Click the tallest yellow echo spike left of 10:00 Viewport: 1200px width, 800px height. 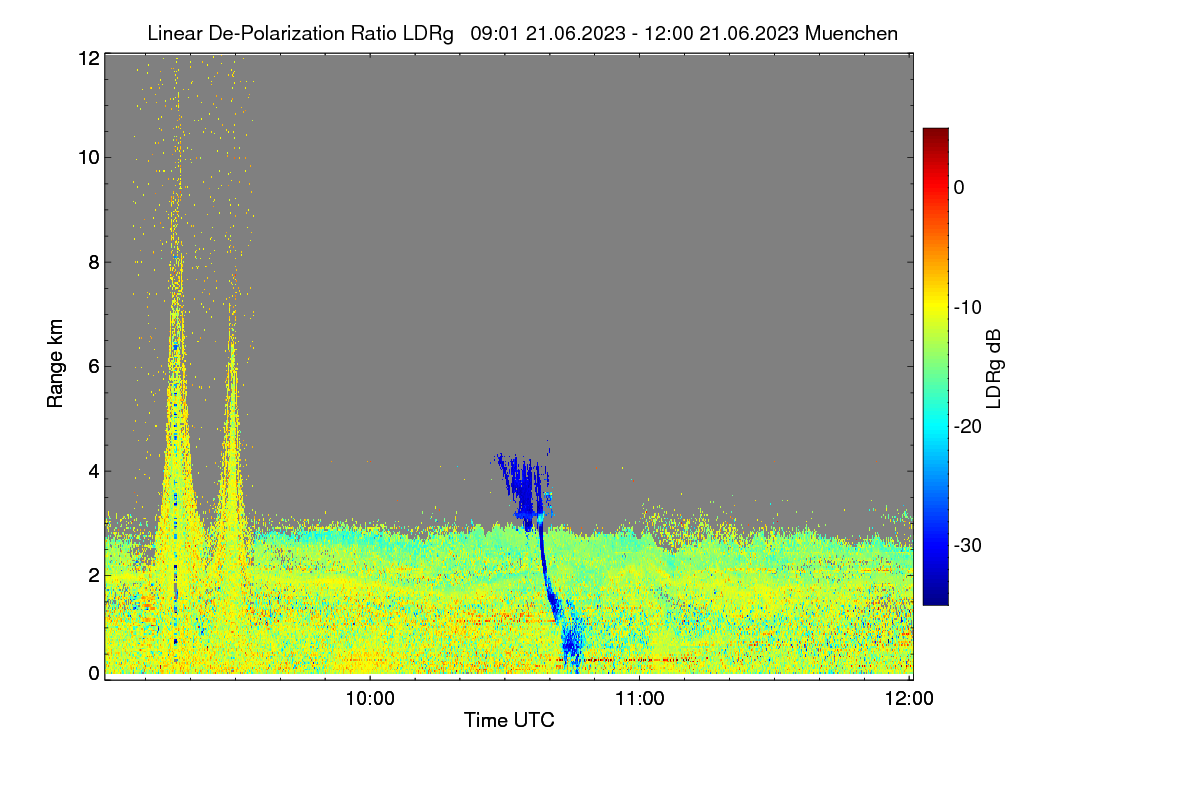[x=177, y=400]
